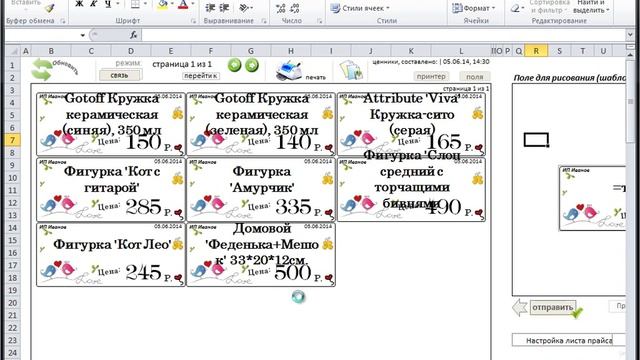
Task: Click the Format Painter brush icon
Action: click(x=50, y=7)
